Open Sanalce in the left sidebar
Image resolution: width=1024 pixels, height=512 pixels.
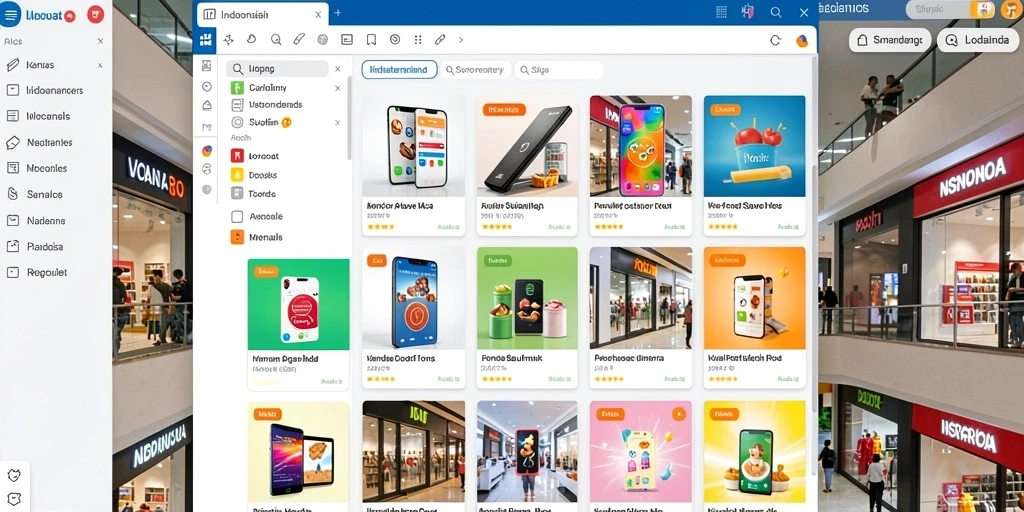(x=44, y=194)
